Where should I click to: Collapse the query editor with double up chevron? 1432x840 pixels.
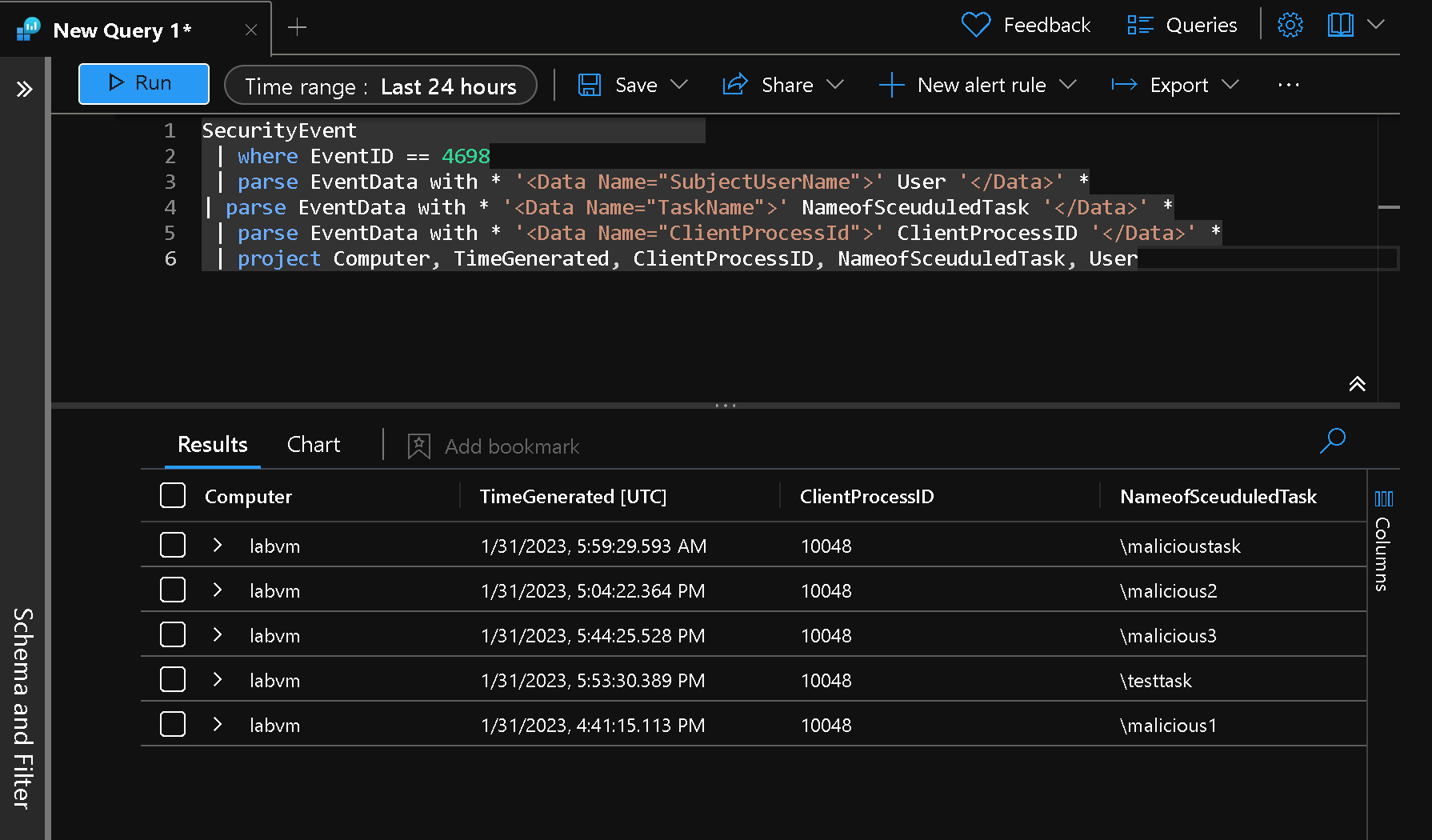[x=1358, y=384]
